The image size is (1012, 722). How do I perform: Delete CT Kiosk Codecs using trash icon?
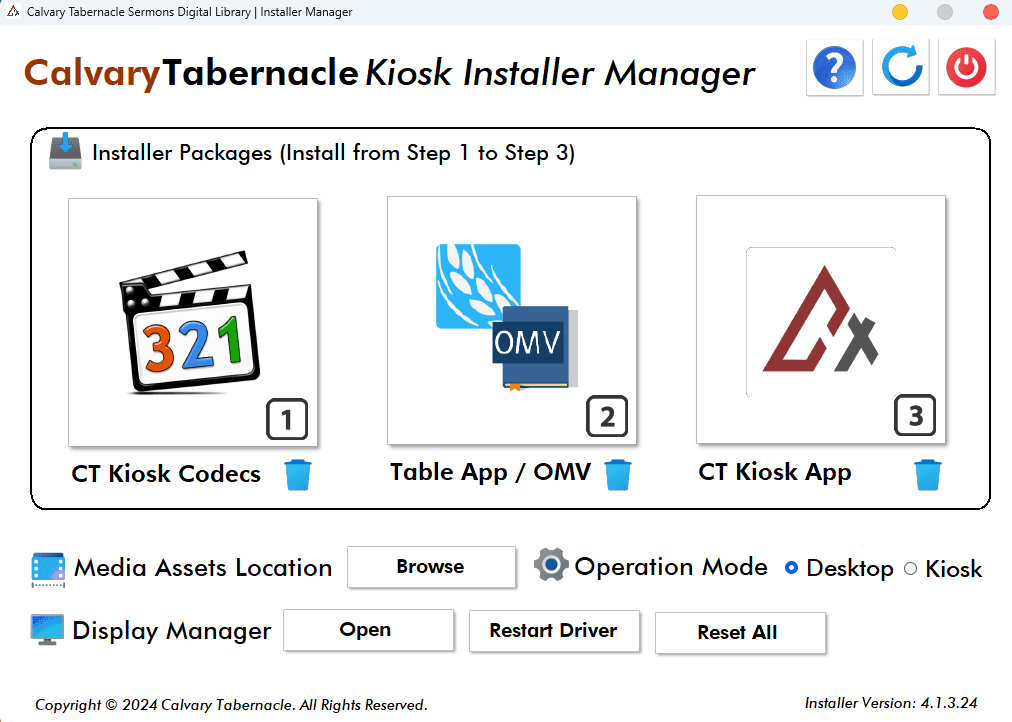pos(298,474)
